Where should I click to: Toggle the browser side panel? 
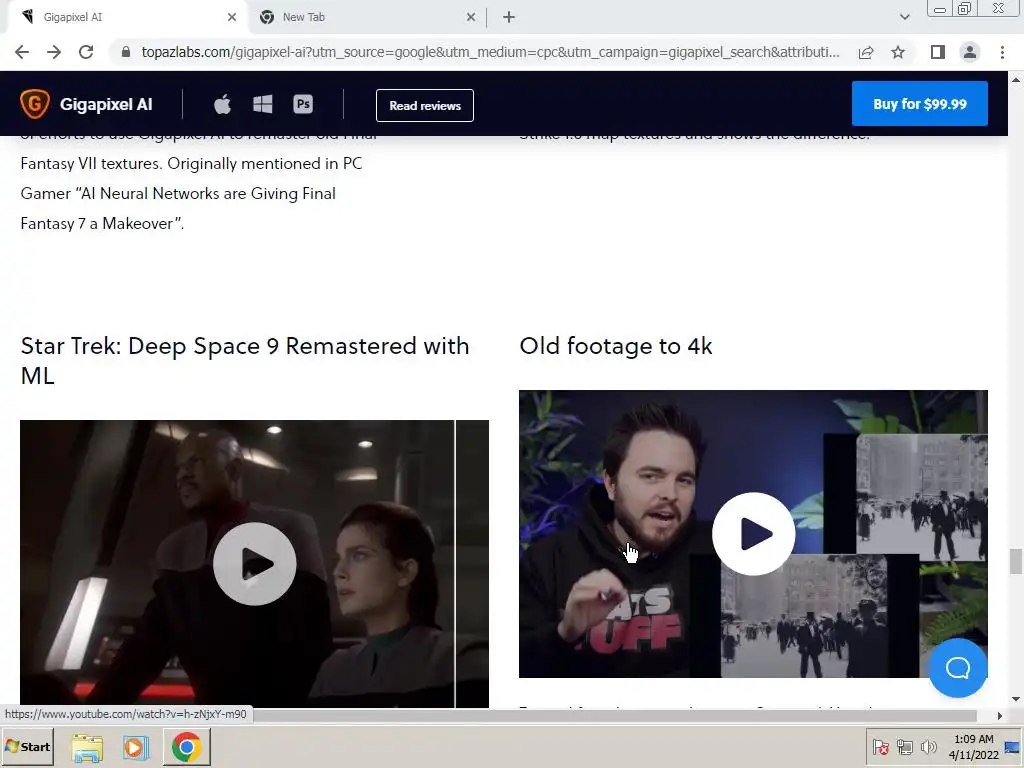938,52
